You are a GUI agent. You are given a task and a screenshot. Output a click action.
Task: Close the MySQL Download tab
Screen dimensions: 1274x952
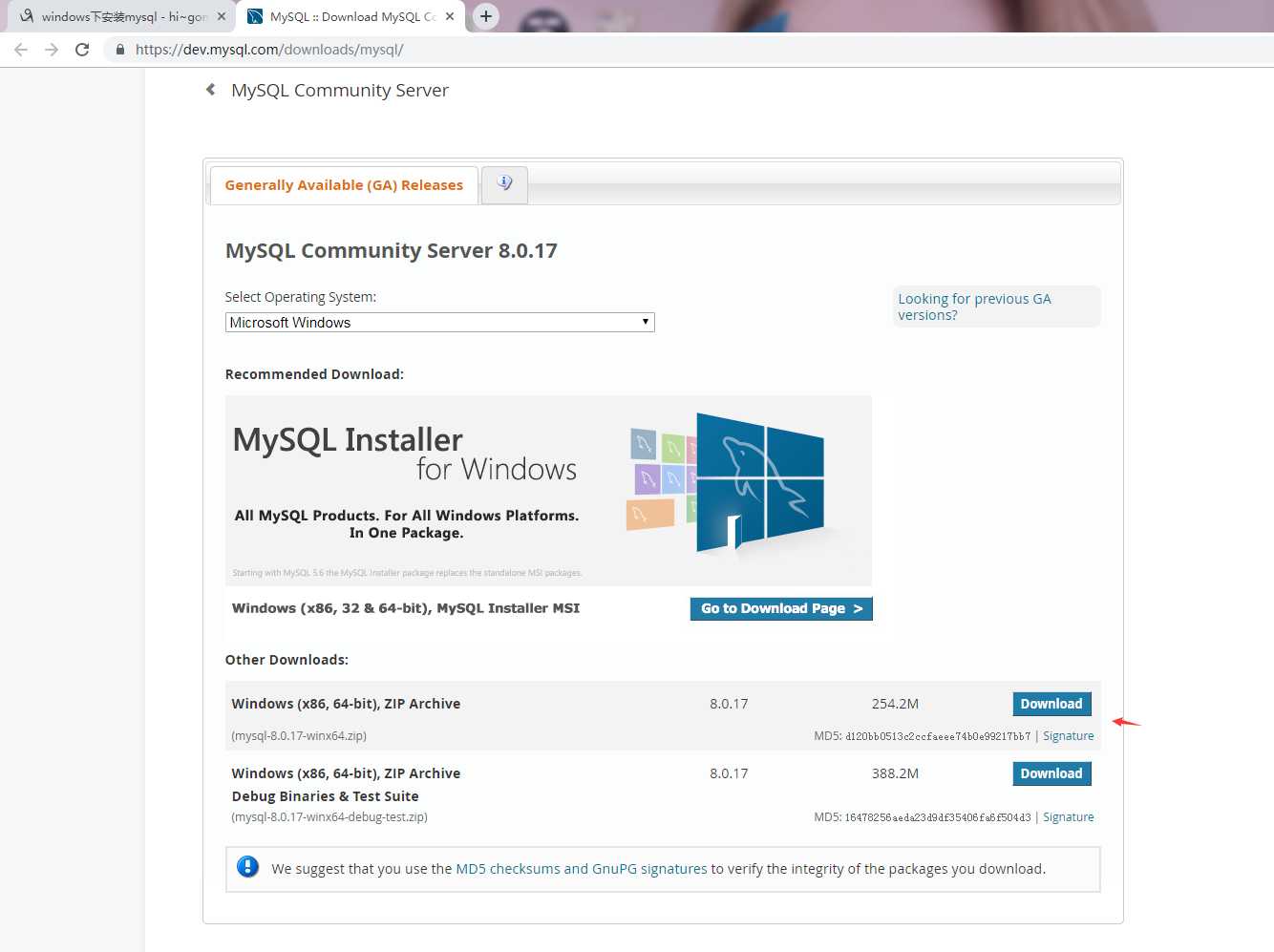point(450,16)
